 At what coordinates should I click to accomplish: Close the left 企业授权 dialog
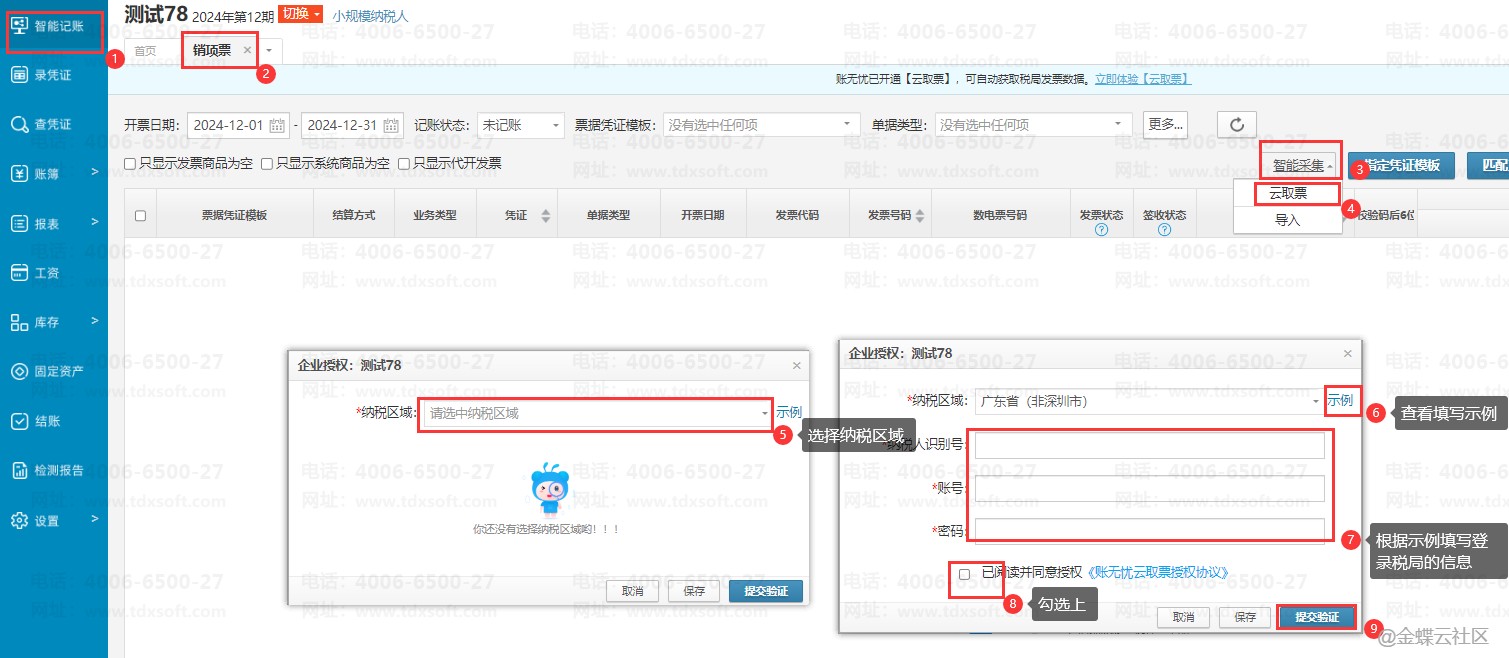coord(797,366)
